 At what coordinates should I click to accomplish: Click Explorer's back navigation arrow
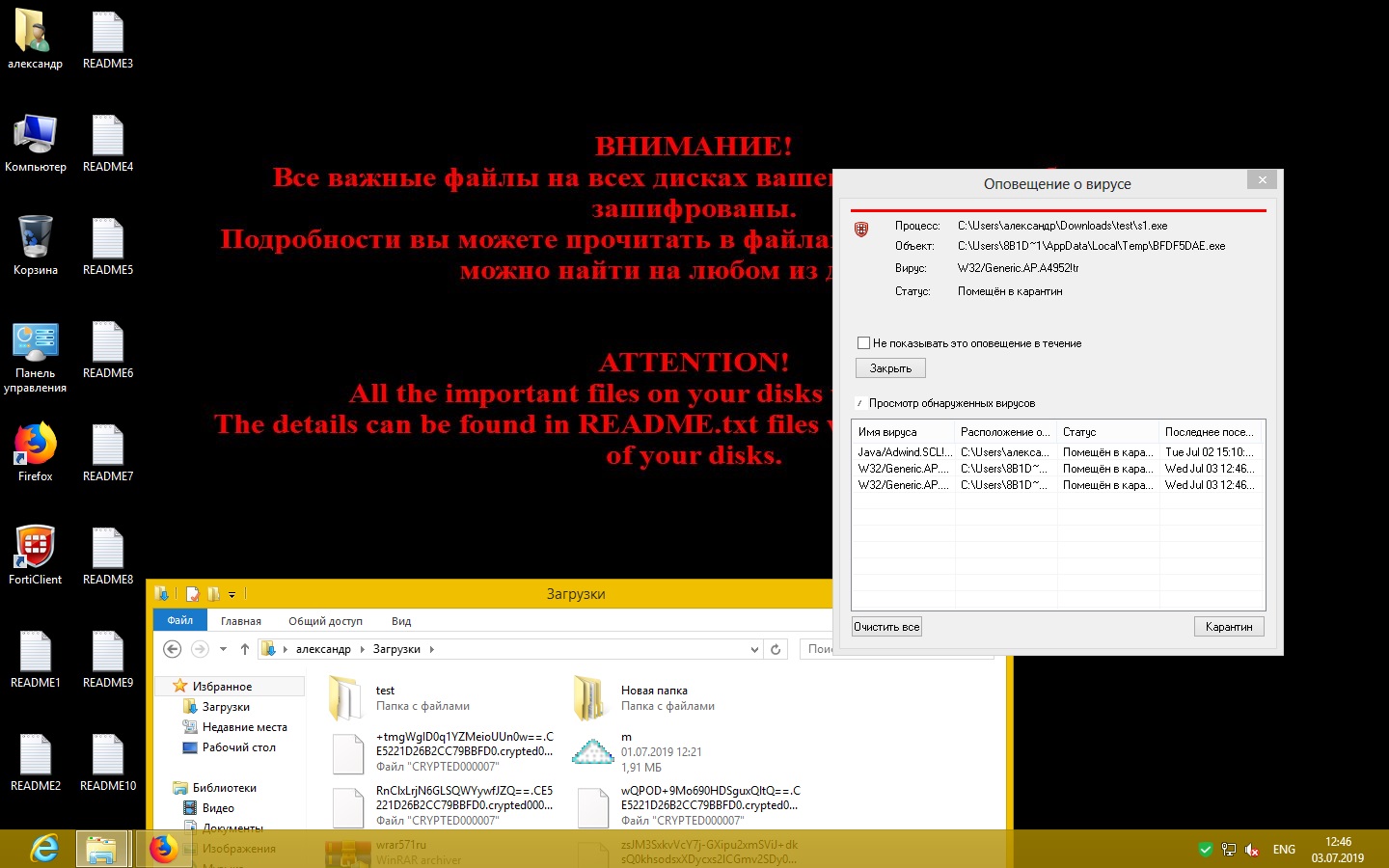click(173, 649)
